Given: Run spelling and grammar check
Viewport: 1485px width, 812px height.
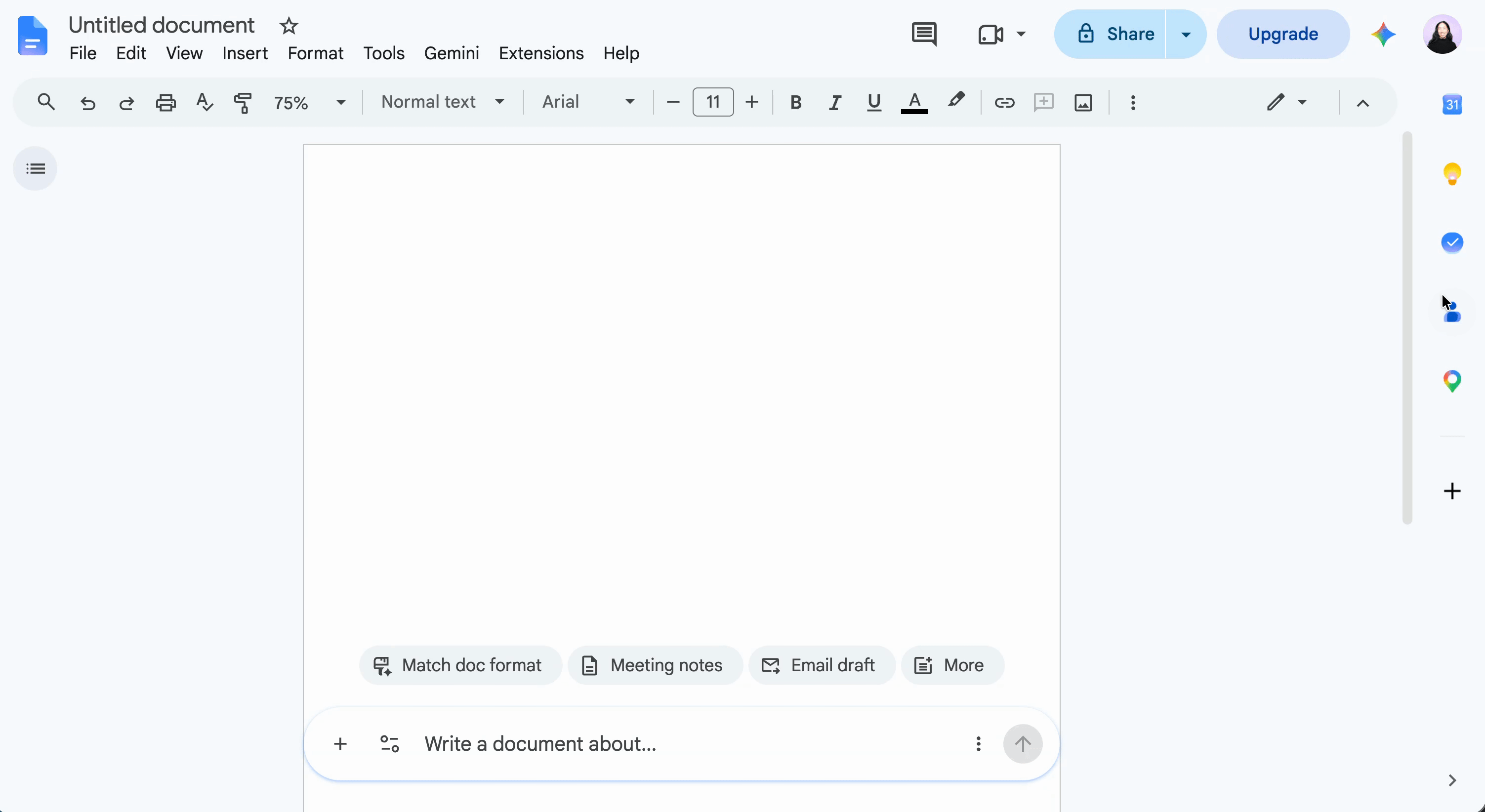Looking at the screenshot, I should click(x=205, y=102).
